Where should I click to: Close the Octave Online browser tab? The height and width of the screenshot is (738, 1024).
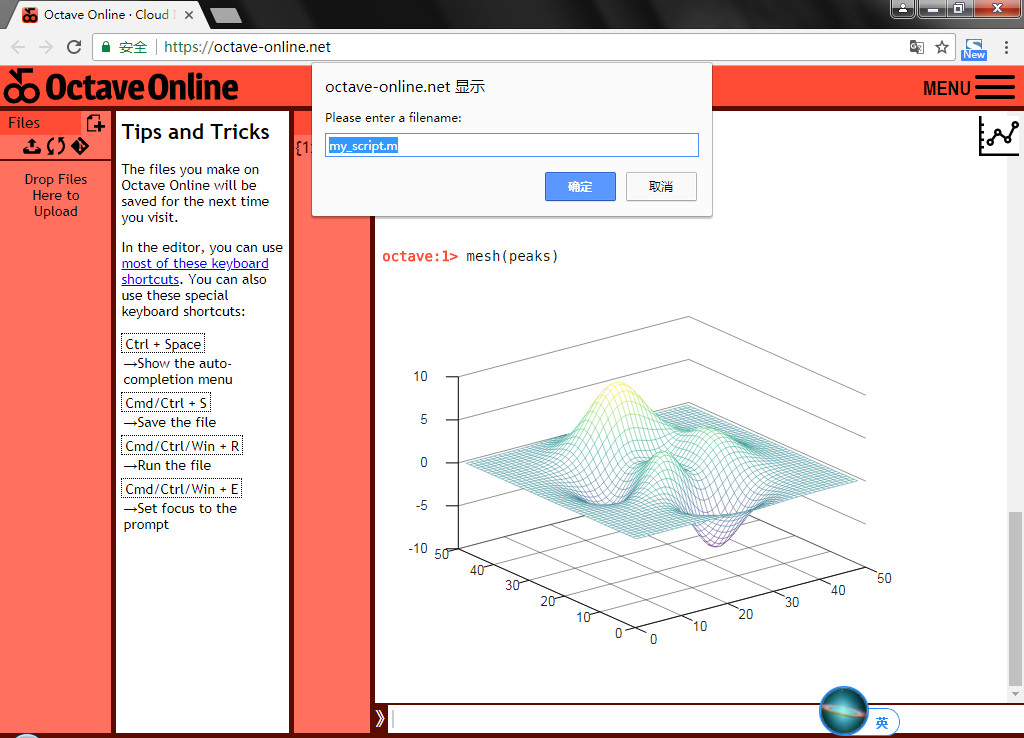point(189,14)
